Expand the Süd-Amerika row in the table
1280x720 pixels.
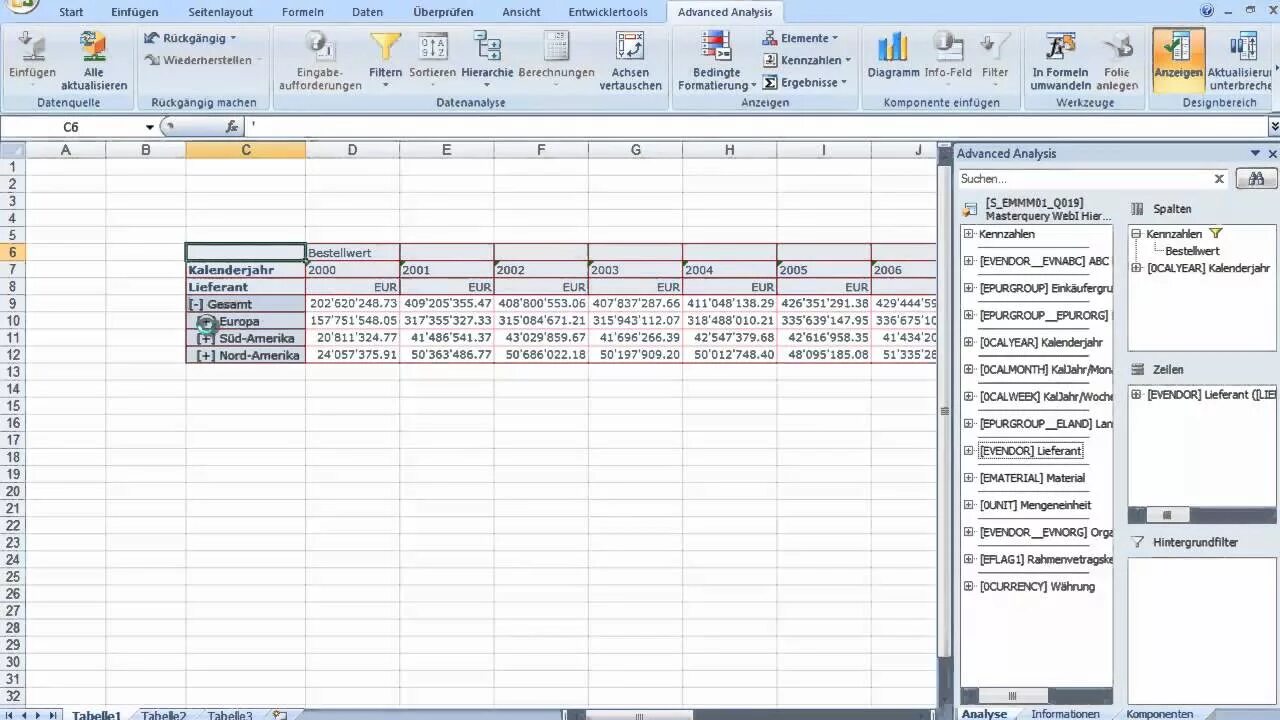pyautogui.click(x=205, y=338)
